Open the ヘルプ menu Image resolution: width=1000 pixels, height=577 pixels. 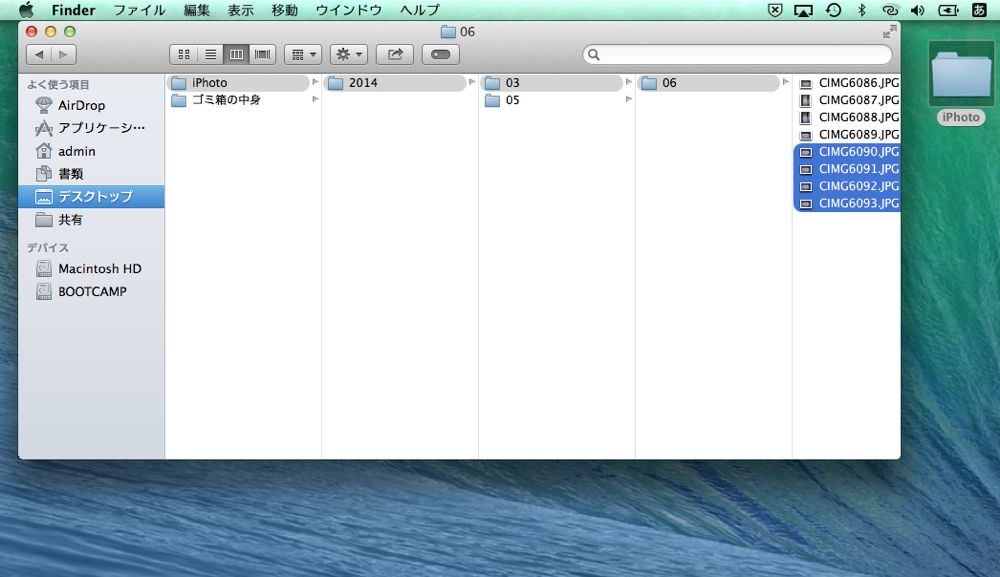[x=420, y=10]
